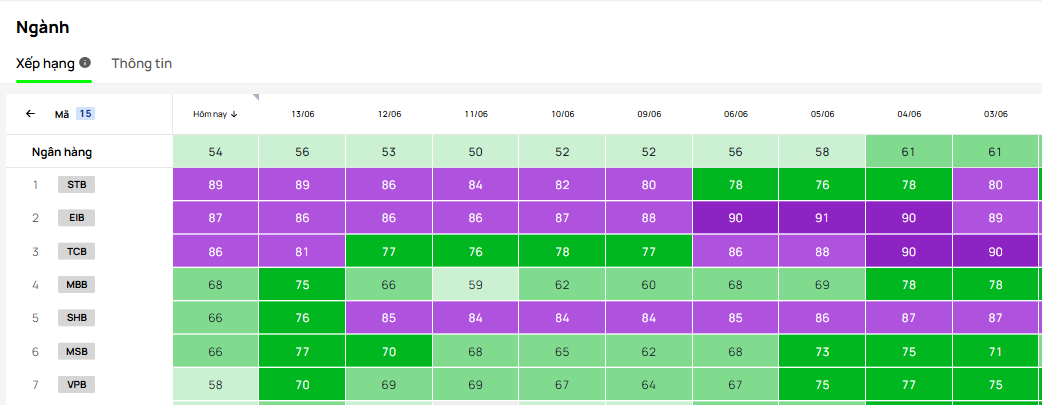Click EIB's dark purple 91 cell
Screen dimensions: 1042x405
tap(822, 218)
